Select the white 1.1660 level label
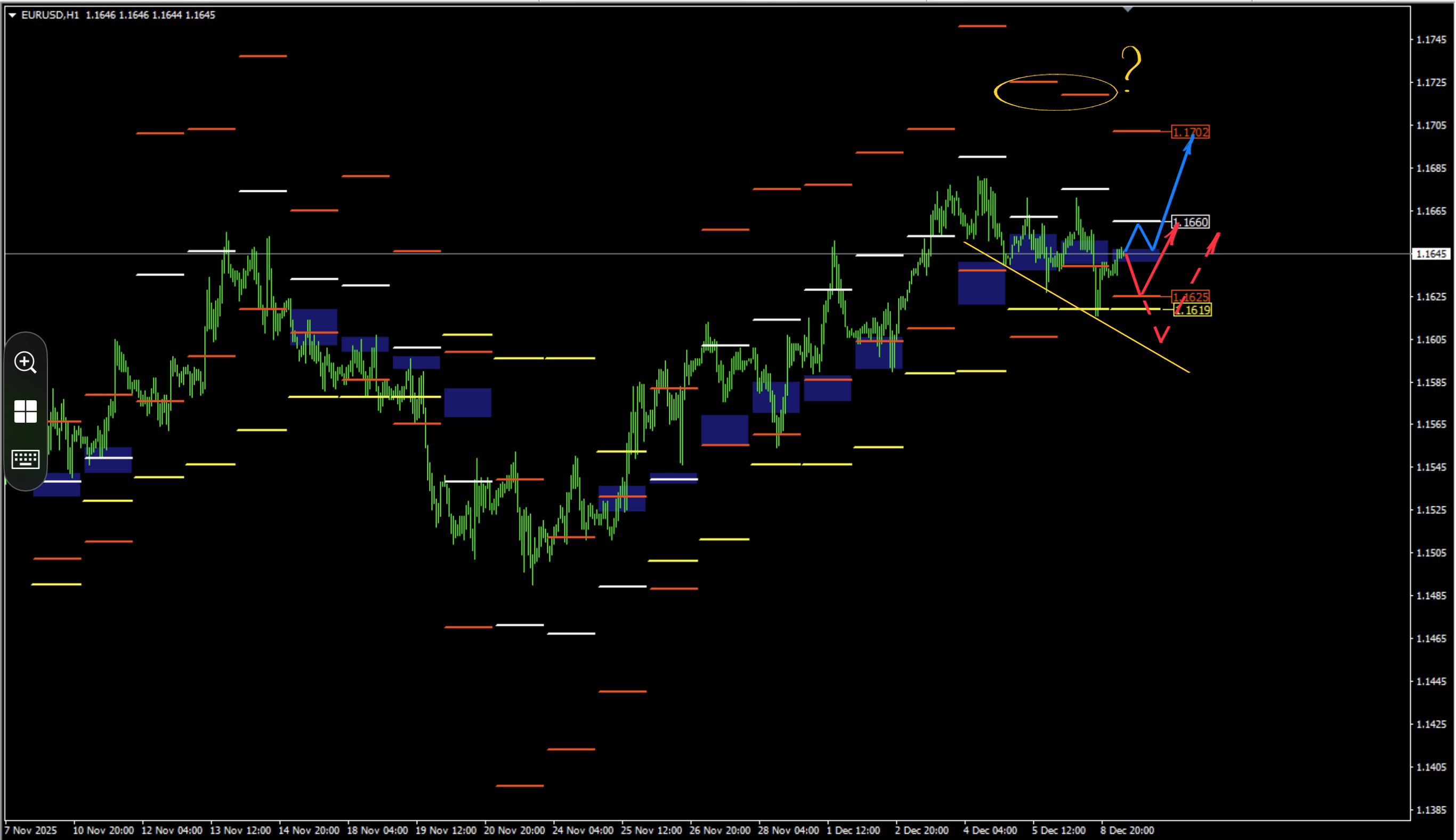 [1191, 222]
